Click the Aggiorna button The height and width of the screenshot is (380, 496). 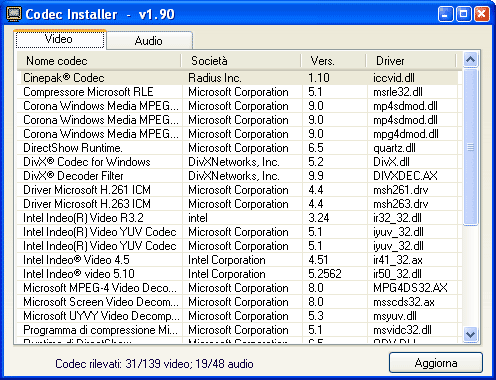436,363
